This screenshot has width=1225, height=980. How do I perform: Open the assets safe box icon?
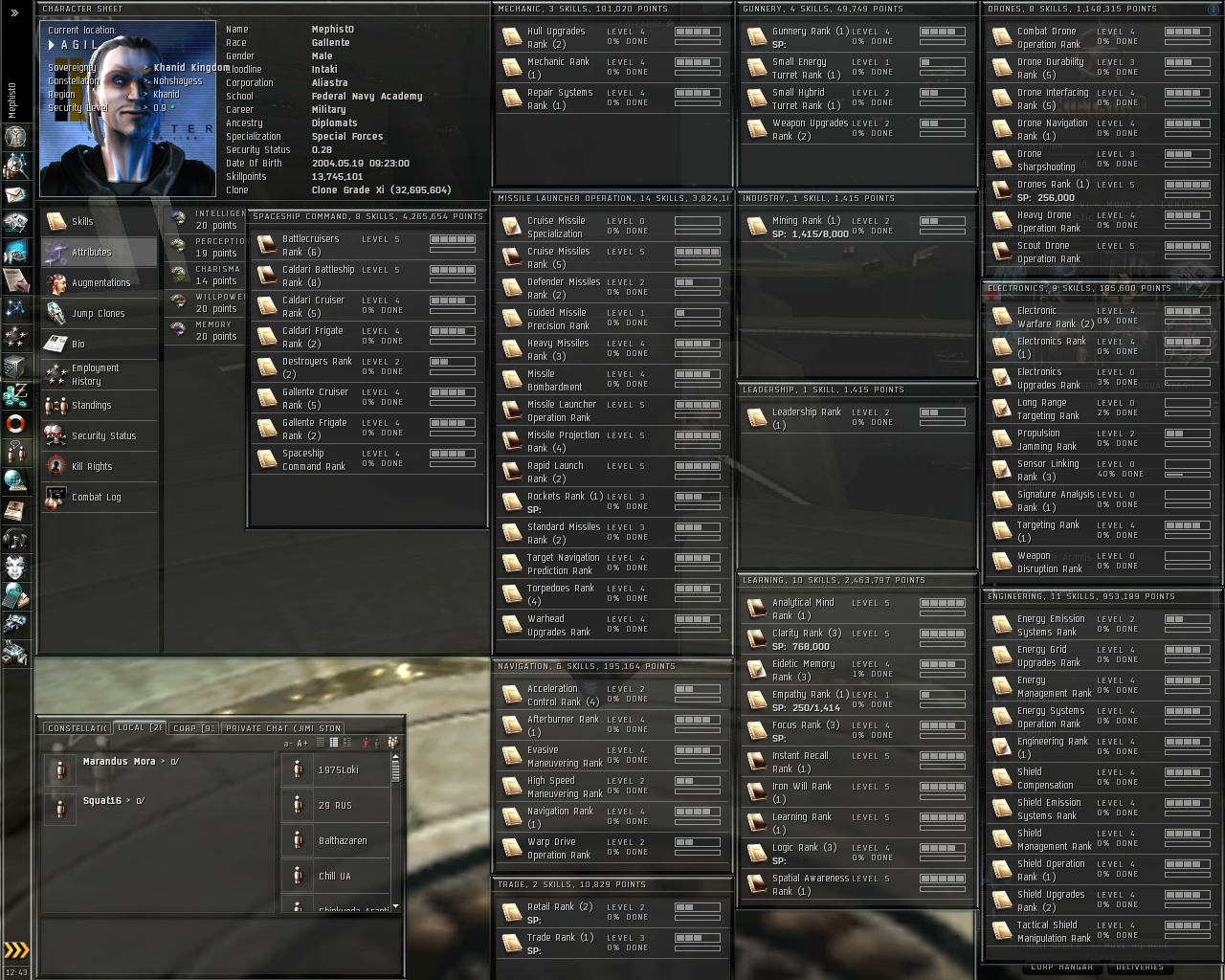pyautogui.click(x=15, y=366)
